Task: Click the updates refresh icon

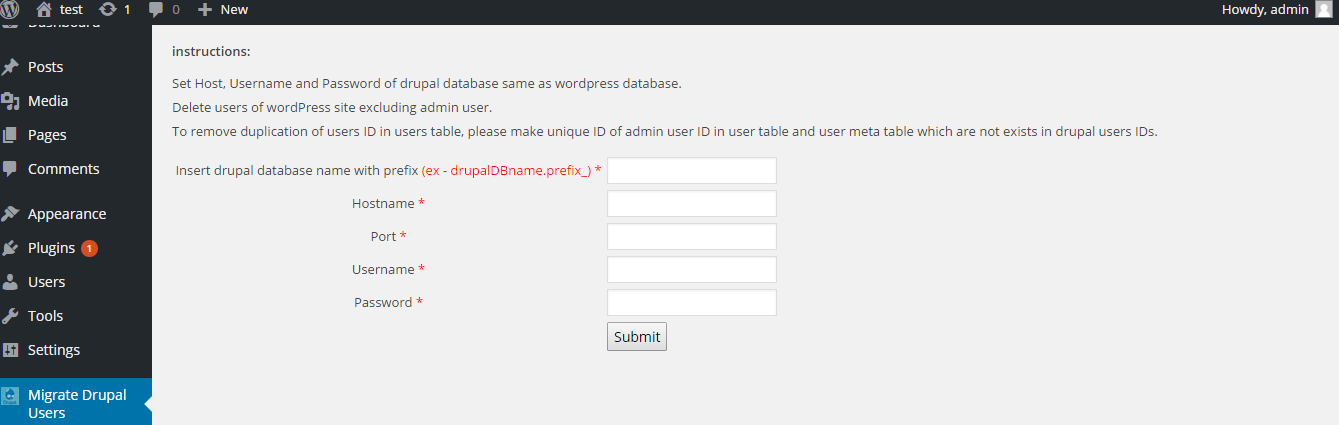Action: point(108,9)
